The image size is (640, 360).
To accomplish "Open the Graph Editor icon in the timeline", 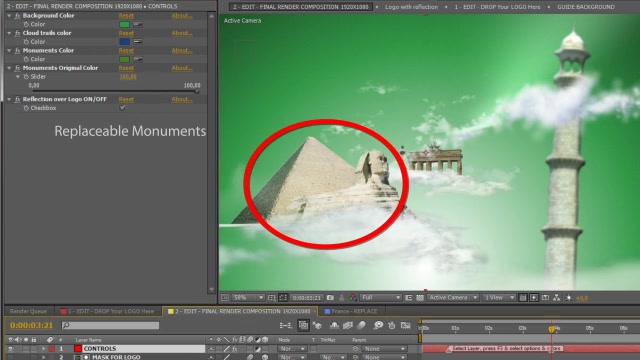I will (405, 325).
